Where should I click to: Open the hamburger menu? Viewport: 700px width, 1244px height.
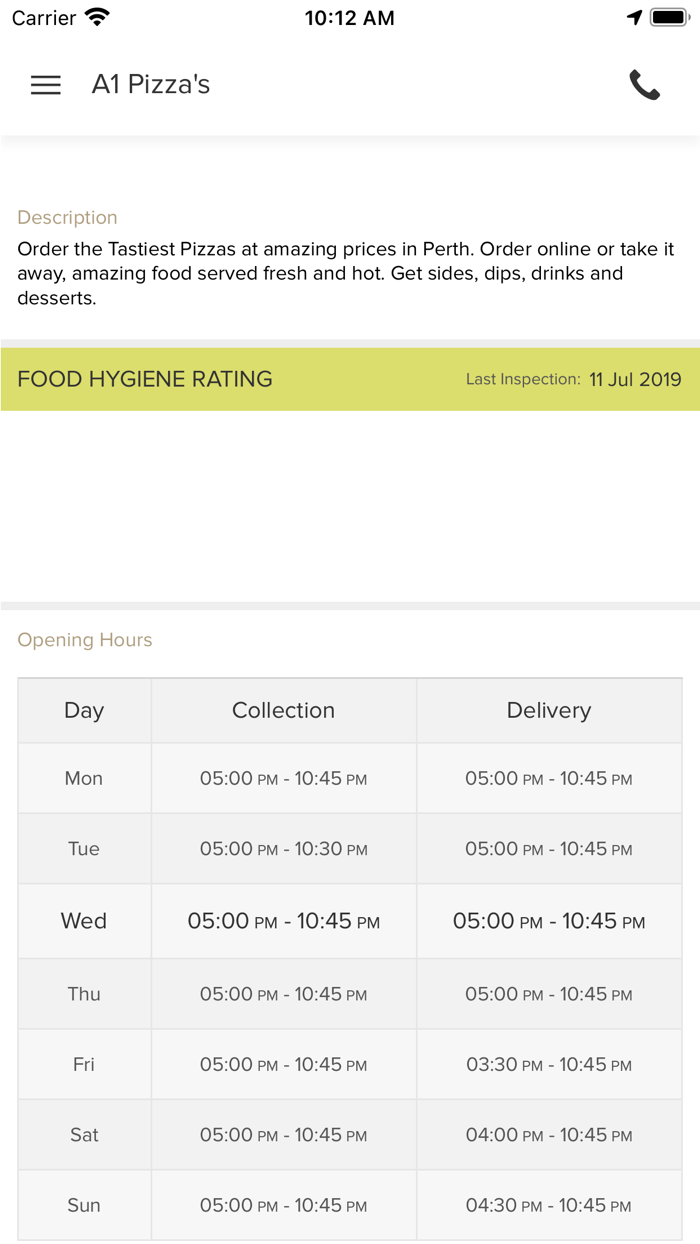46,85
